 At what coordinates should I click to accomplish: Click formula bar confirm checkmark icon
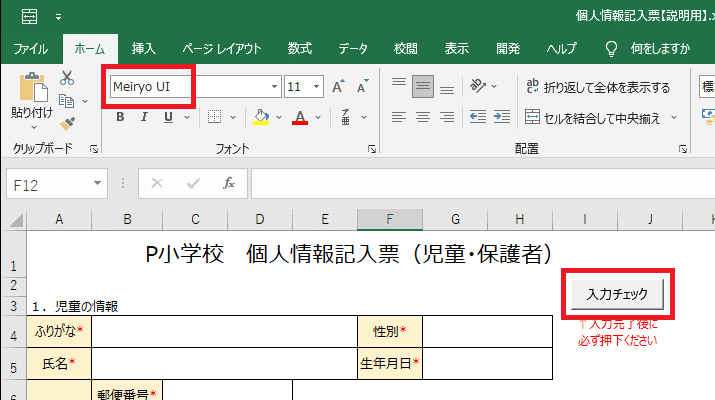(x=193, y=183)
